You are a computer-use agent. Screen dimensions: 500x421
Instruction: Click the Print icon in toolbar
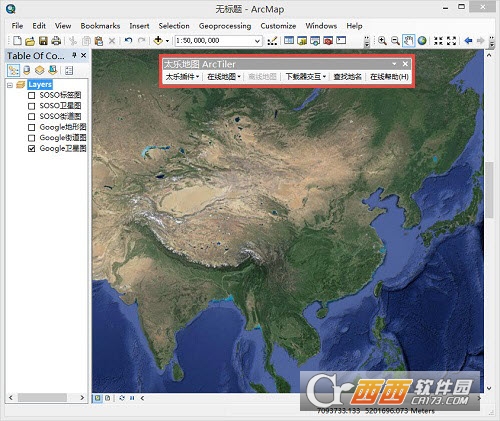point(56,41)
